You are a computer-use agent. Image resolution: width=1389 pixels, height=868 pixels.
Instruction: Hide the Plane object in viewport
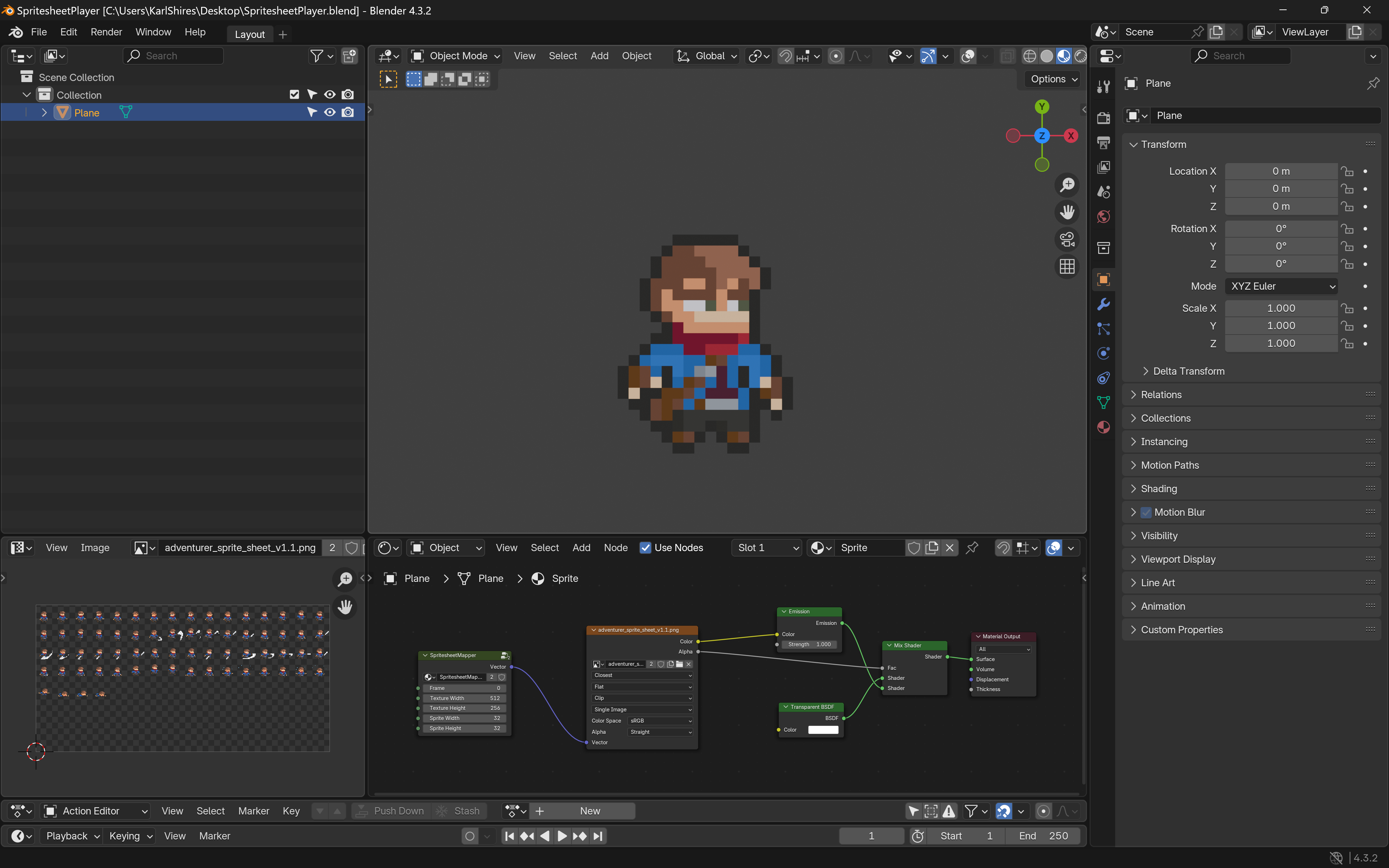pos(330,112)
